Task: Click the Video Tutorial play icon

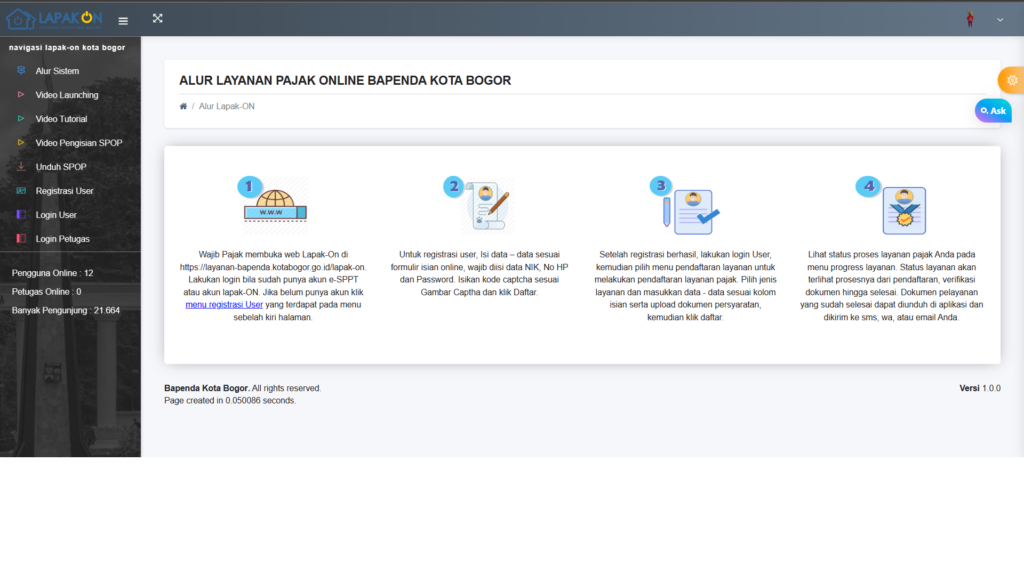Action: pyautogui.click(x=21, y=118)
